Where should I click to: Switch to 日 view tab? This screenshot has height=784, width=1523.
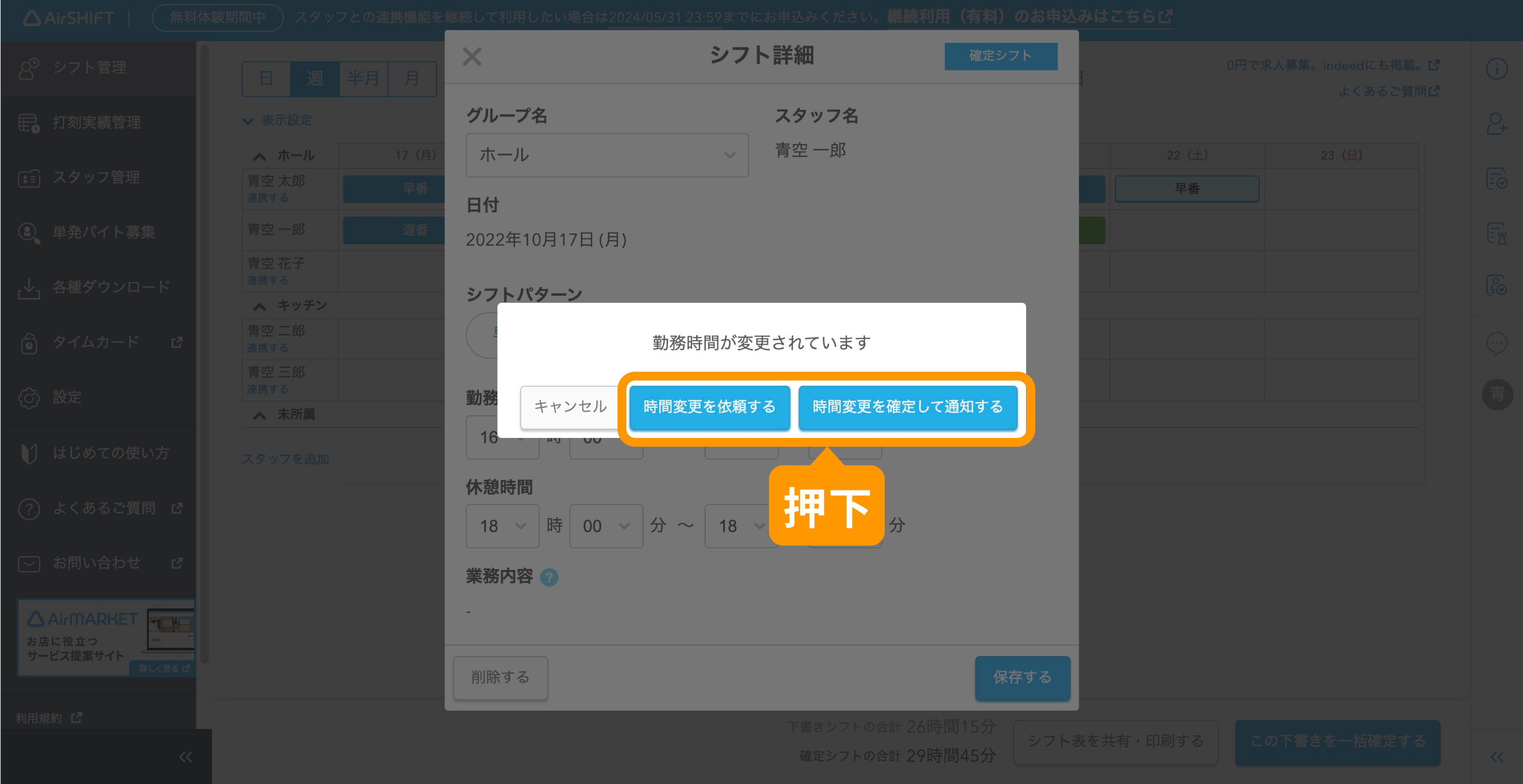[x=266, y=79]
